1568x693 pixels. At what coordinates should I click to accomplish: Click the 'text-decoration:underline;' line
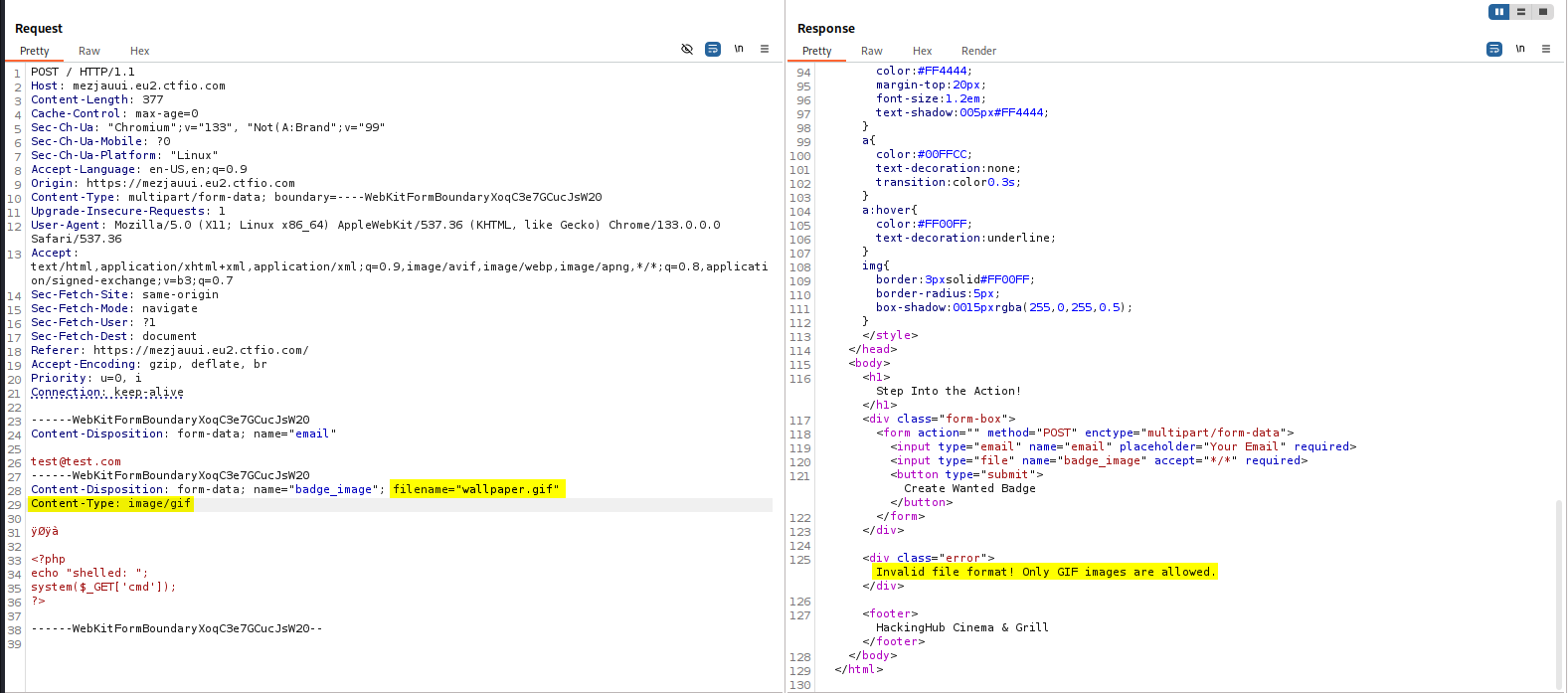tap(966, 238)
